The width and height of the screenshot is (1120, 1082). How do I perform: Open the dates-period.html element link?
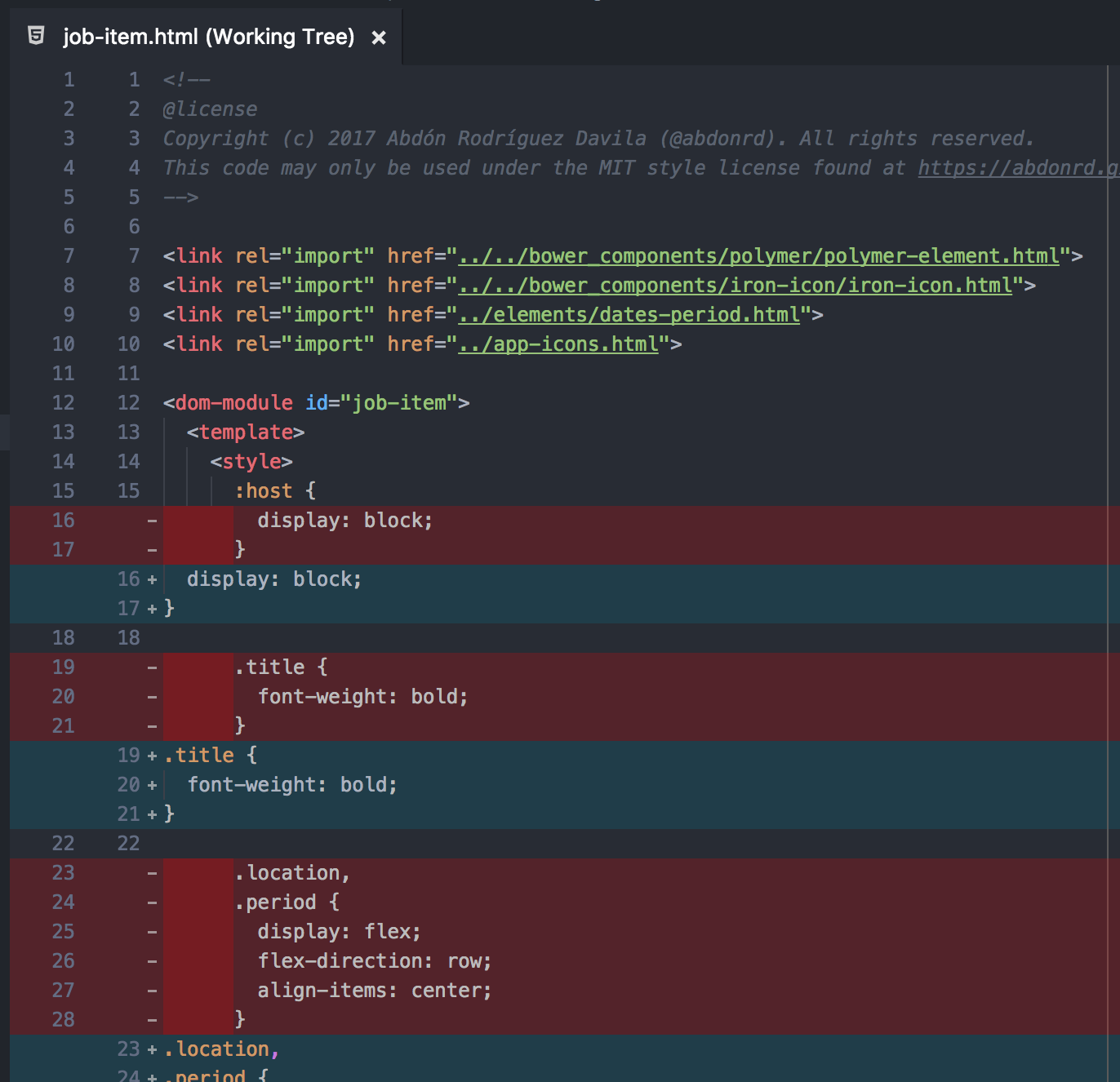[x=629, y=314]
